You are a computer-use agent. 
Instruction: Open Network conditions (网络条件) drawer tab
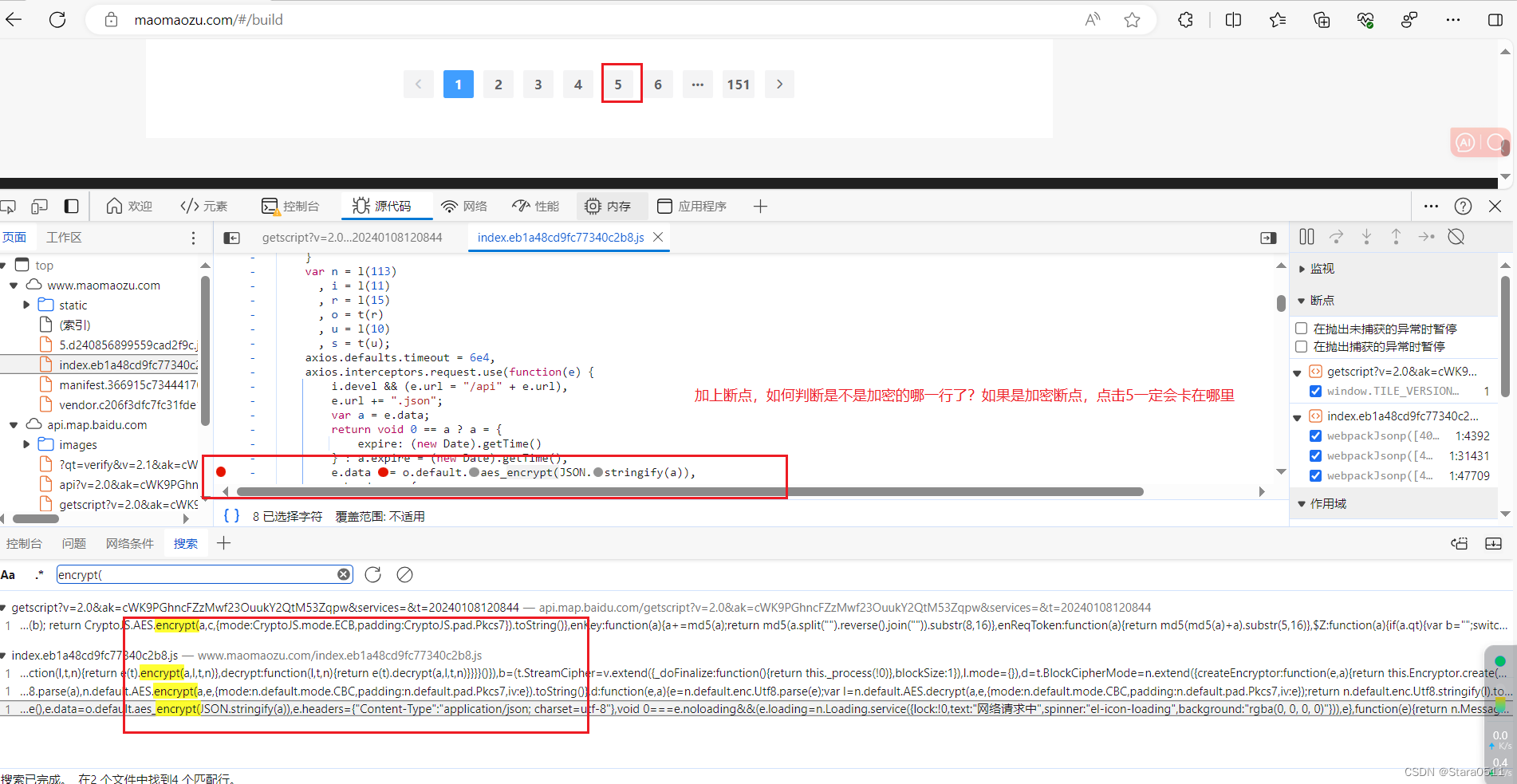point(130,543)
